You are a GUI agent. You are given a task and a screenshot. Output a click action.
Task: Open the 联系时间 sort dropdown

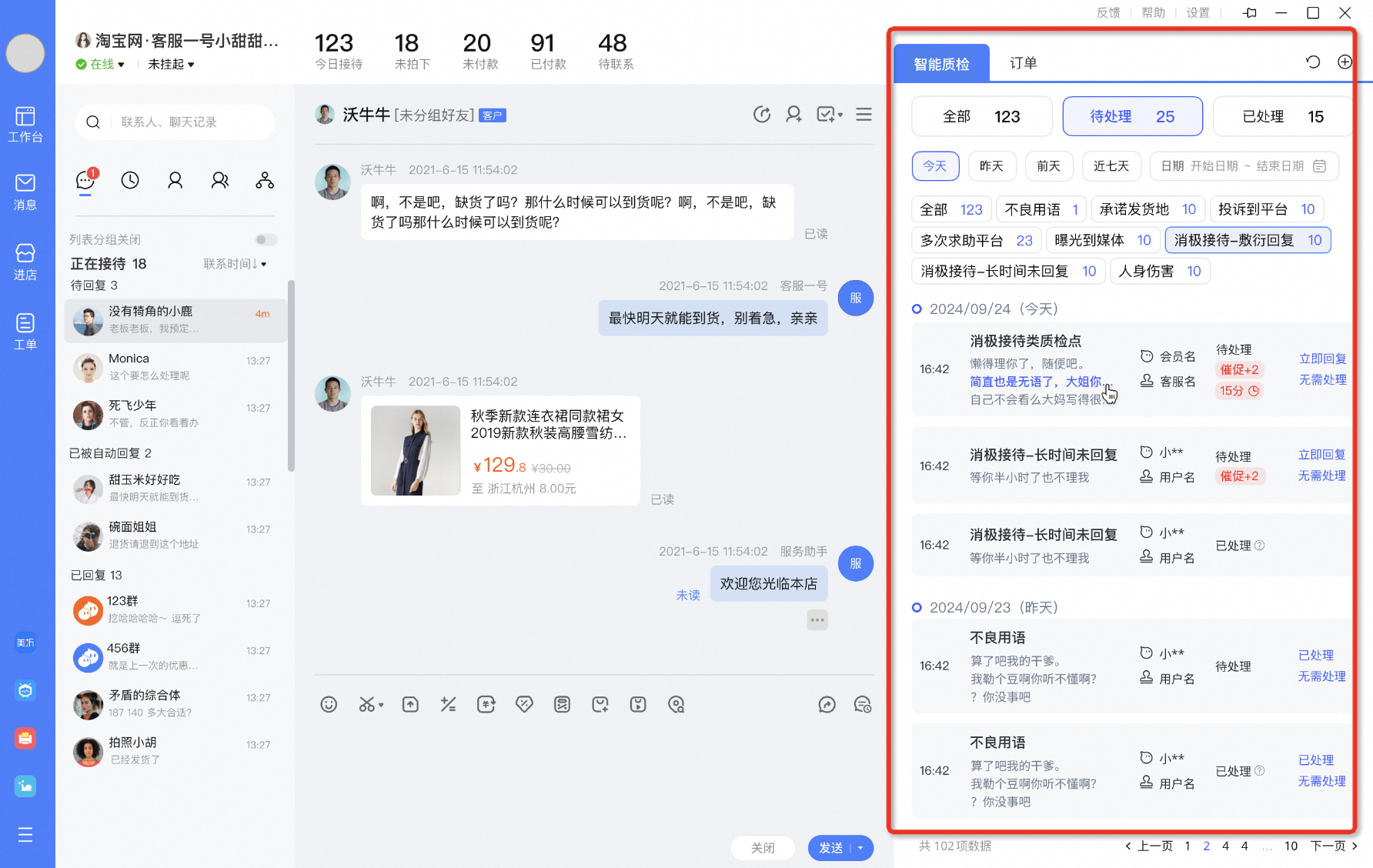click(235, 264)
